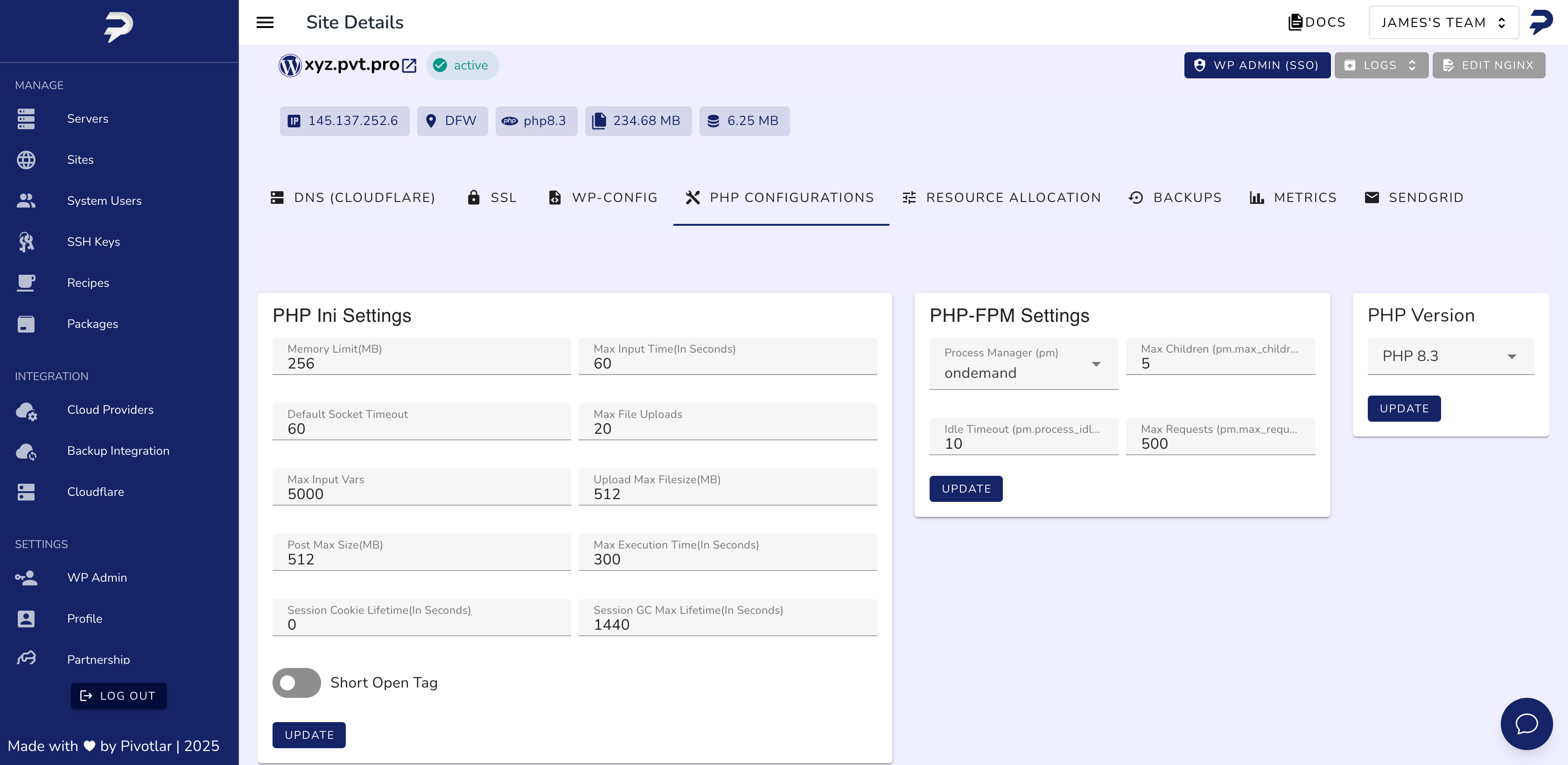Screen dimensions: 1568x765
Task: Open the chat support bubble icon
Action: 1526,723
